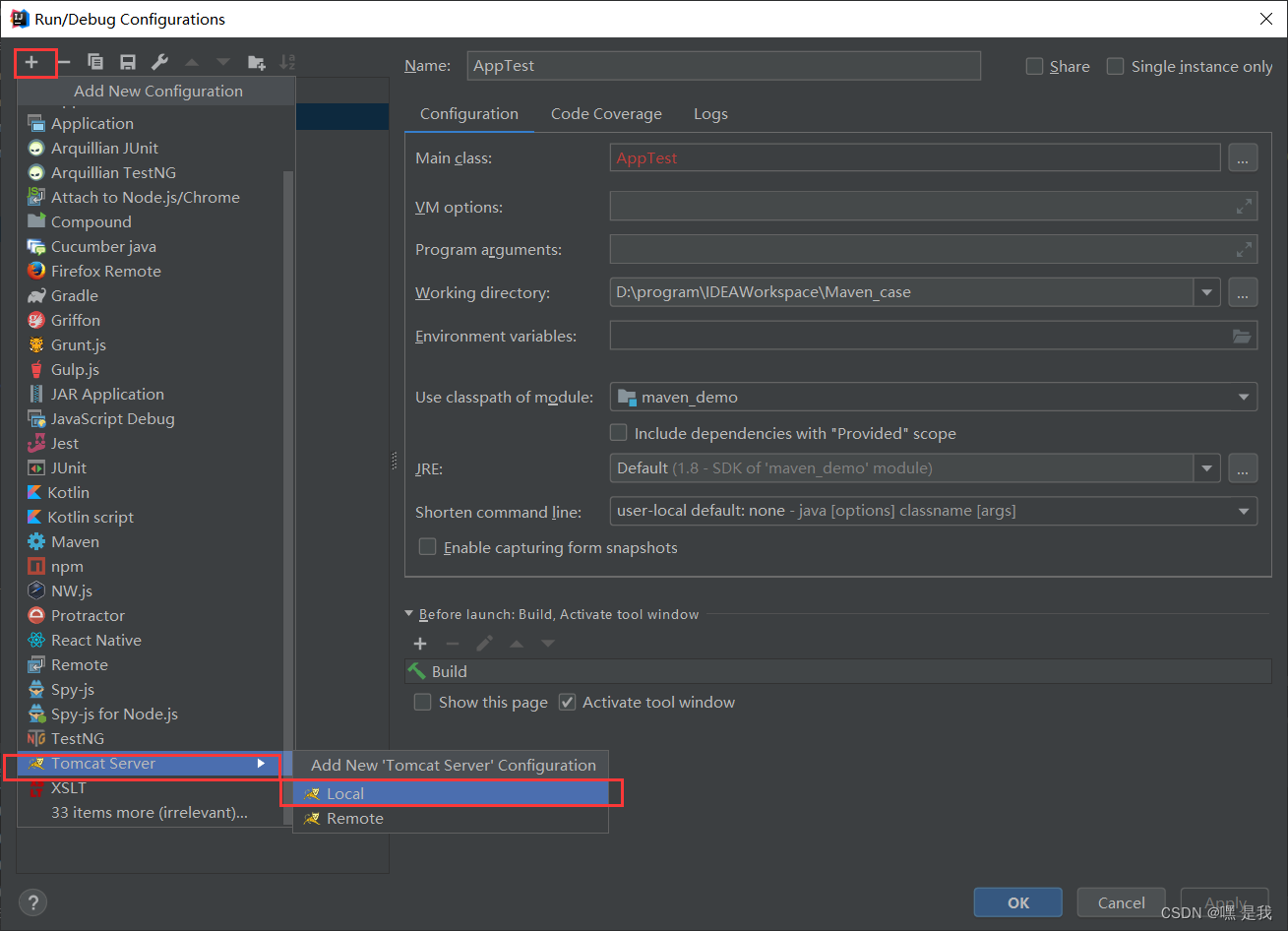Move Before launch task down
Image resolution: width=1288 pixels, height=931 pixels.
point(548,644)
